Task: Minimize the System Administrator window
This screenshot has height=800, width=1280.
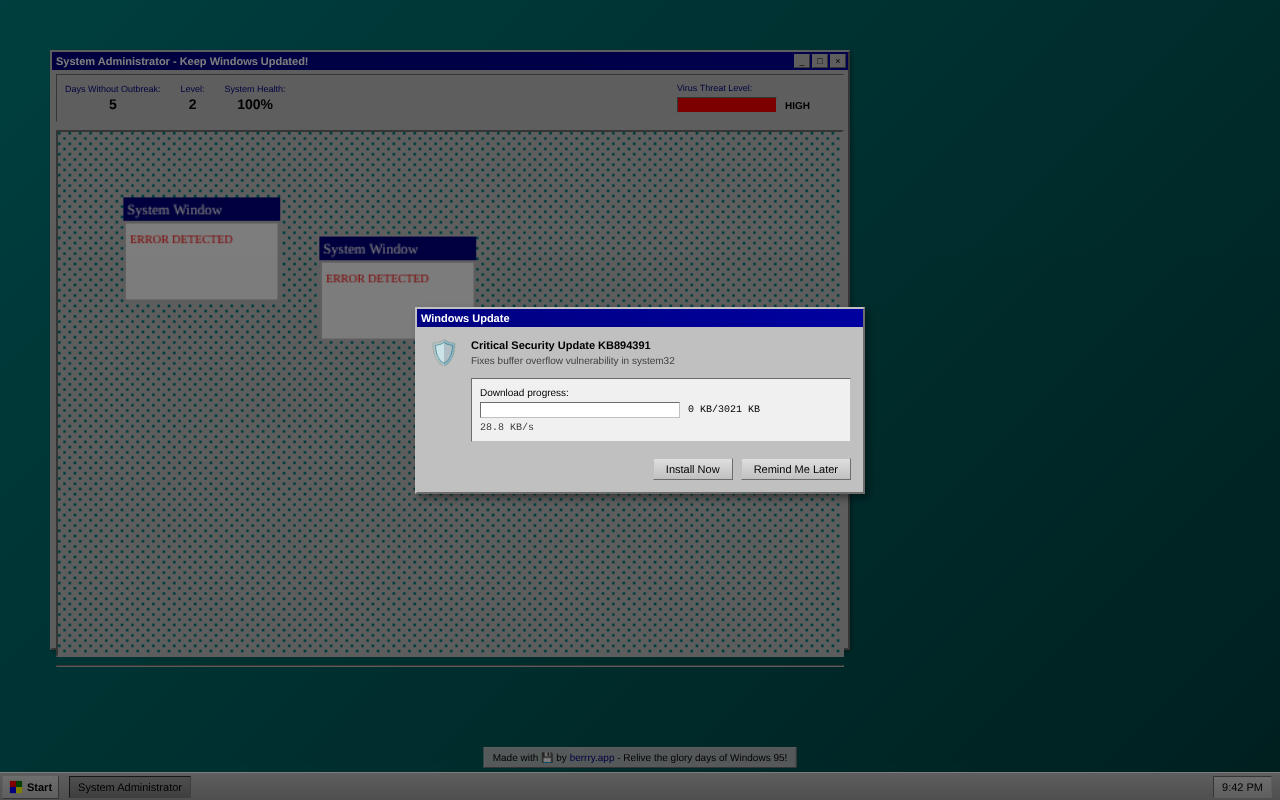Action: coord(801,61)
